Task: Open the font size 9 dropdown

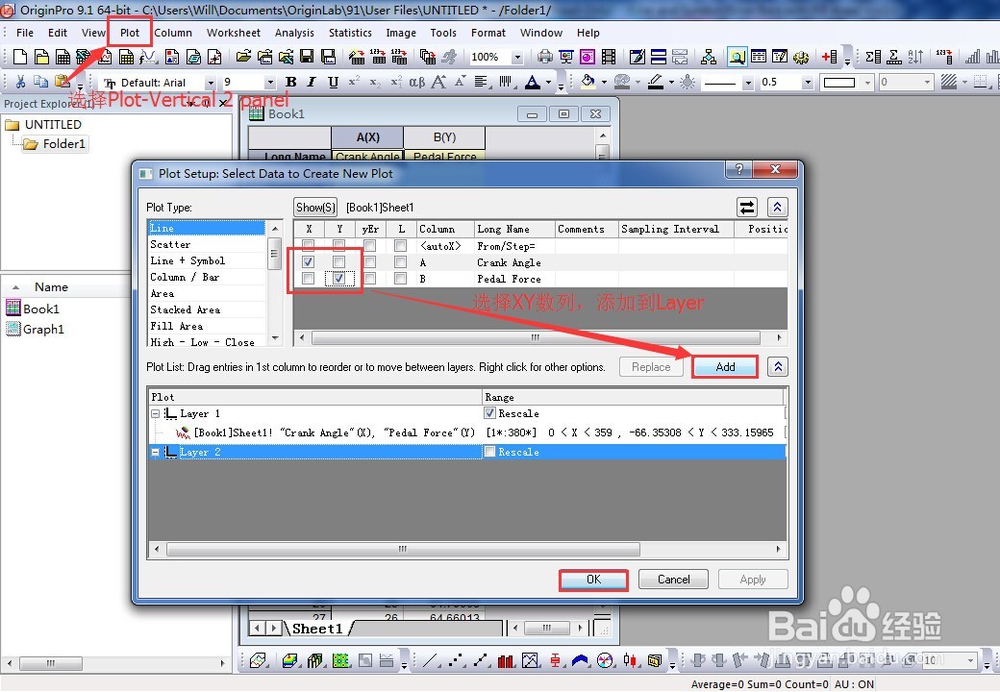Action: pos(270,82)
